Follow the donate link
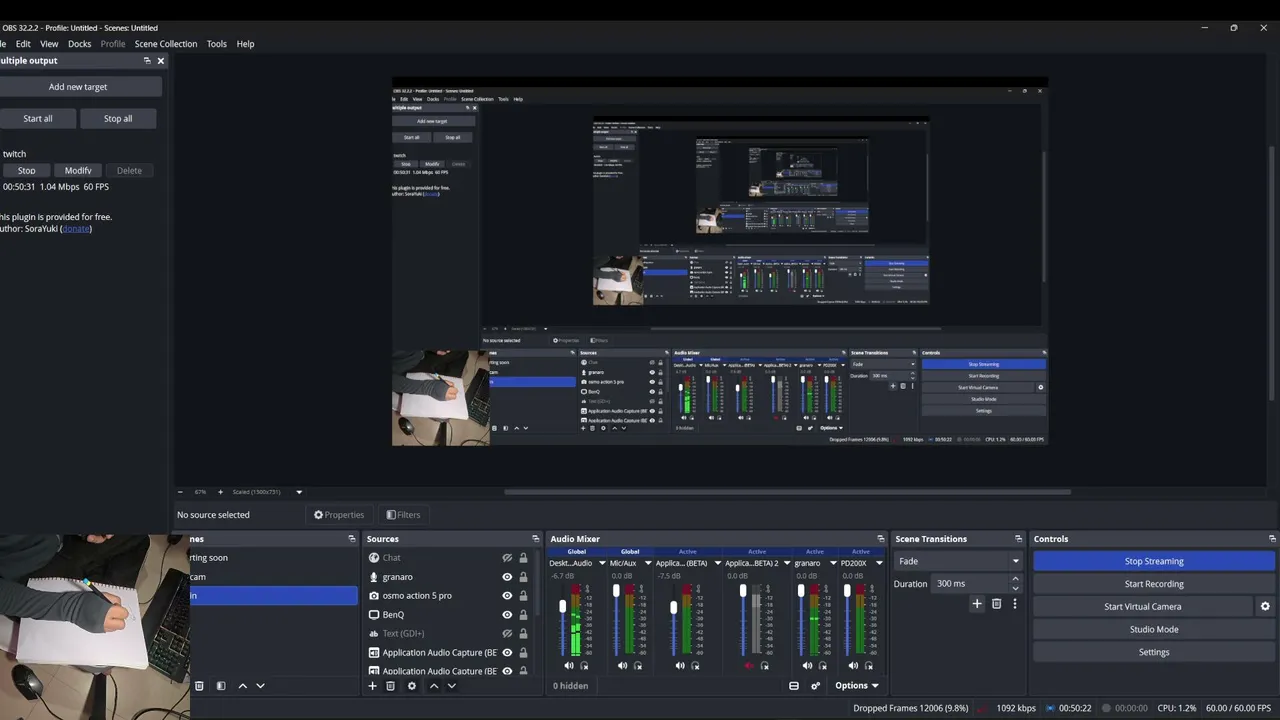 [x=77, y=229]
